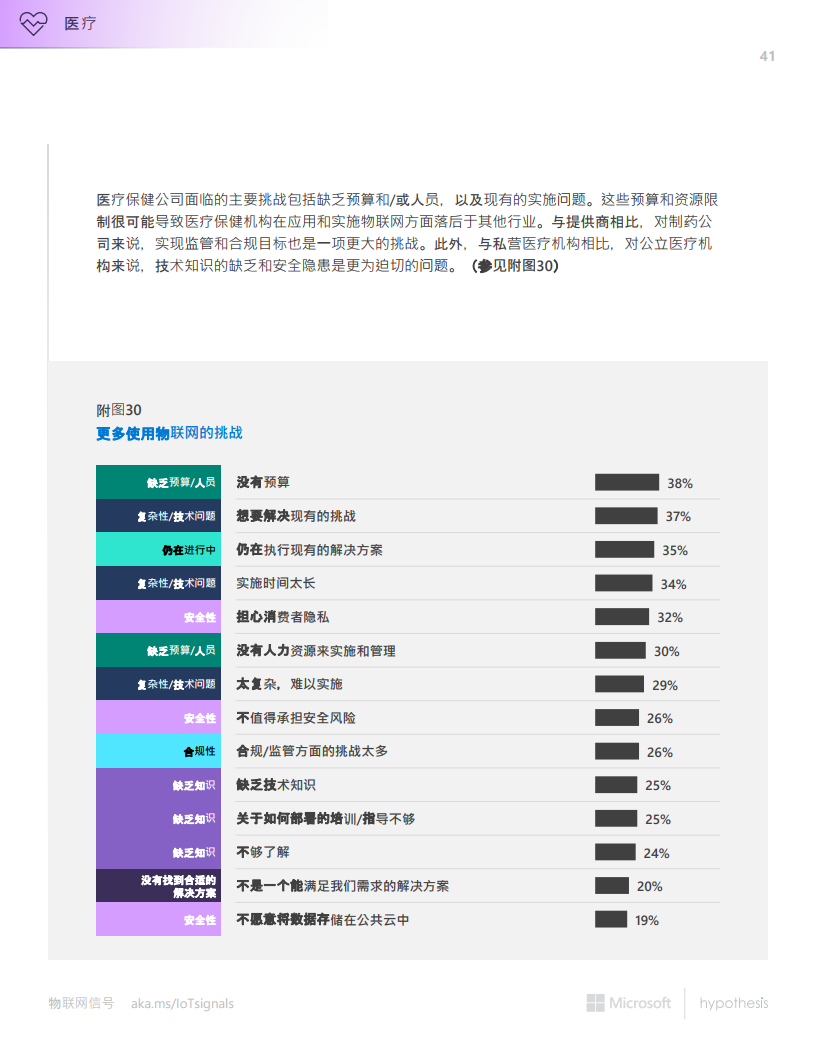Click the 物联网信号 footer text
The height and width of the screenshot is (1056, 816).
click(x=81, y=1003)
